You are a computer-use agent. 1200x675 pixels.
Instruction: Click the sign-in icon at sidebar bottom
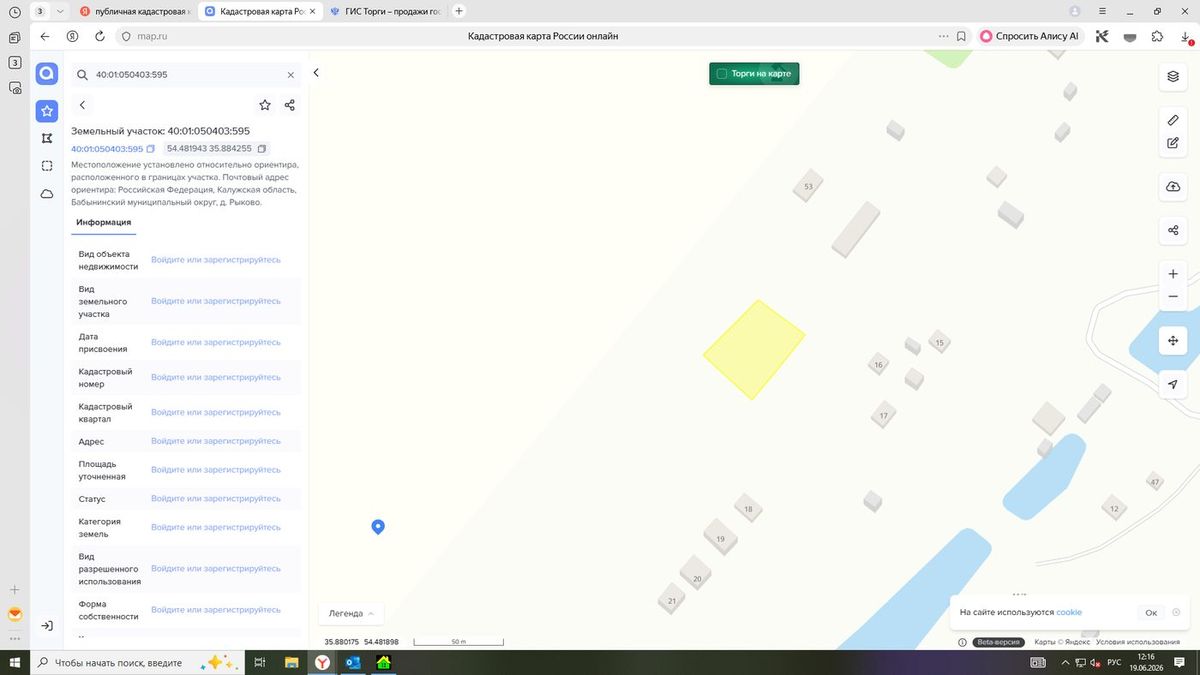click(47, 626)
